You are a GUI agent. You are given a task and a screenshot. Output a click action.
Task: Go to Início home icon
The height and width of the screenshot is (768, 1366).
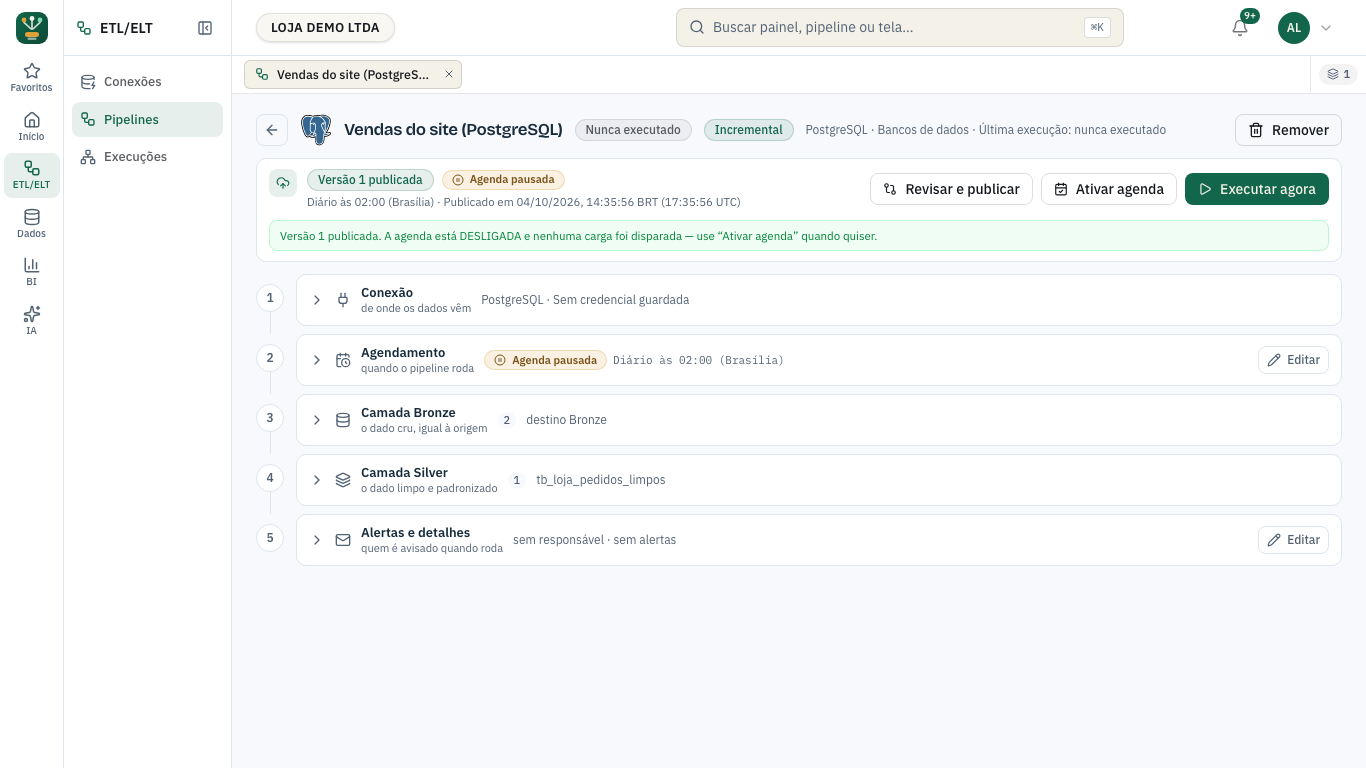tap(32, 126)
